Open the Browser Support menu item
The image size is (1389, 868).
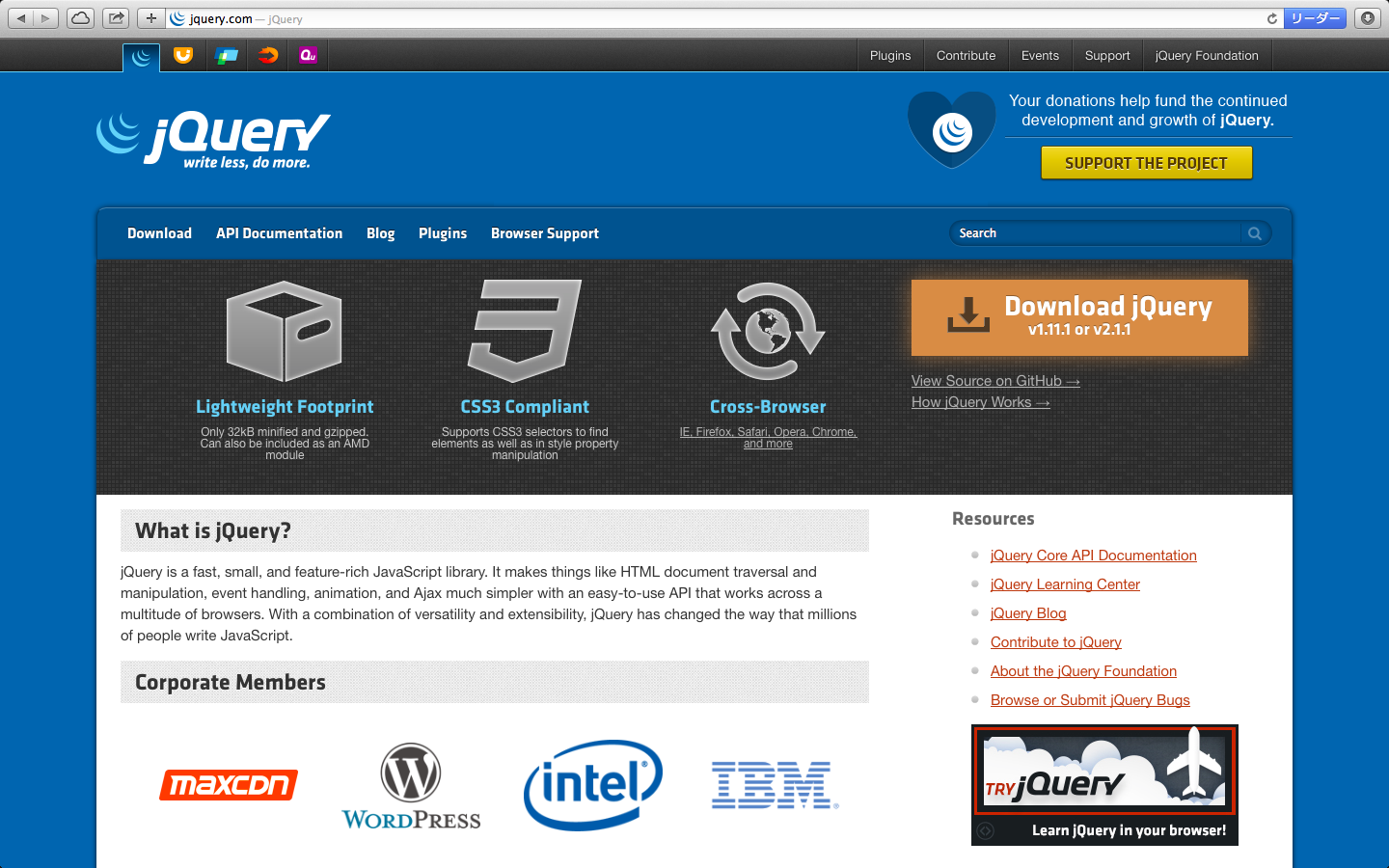click(x=544, y=233)
